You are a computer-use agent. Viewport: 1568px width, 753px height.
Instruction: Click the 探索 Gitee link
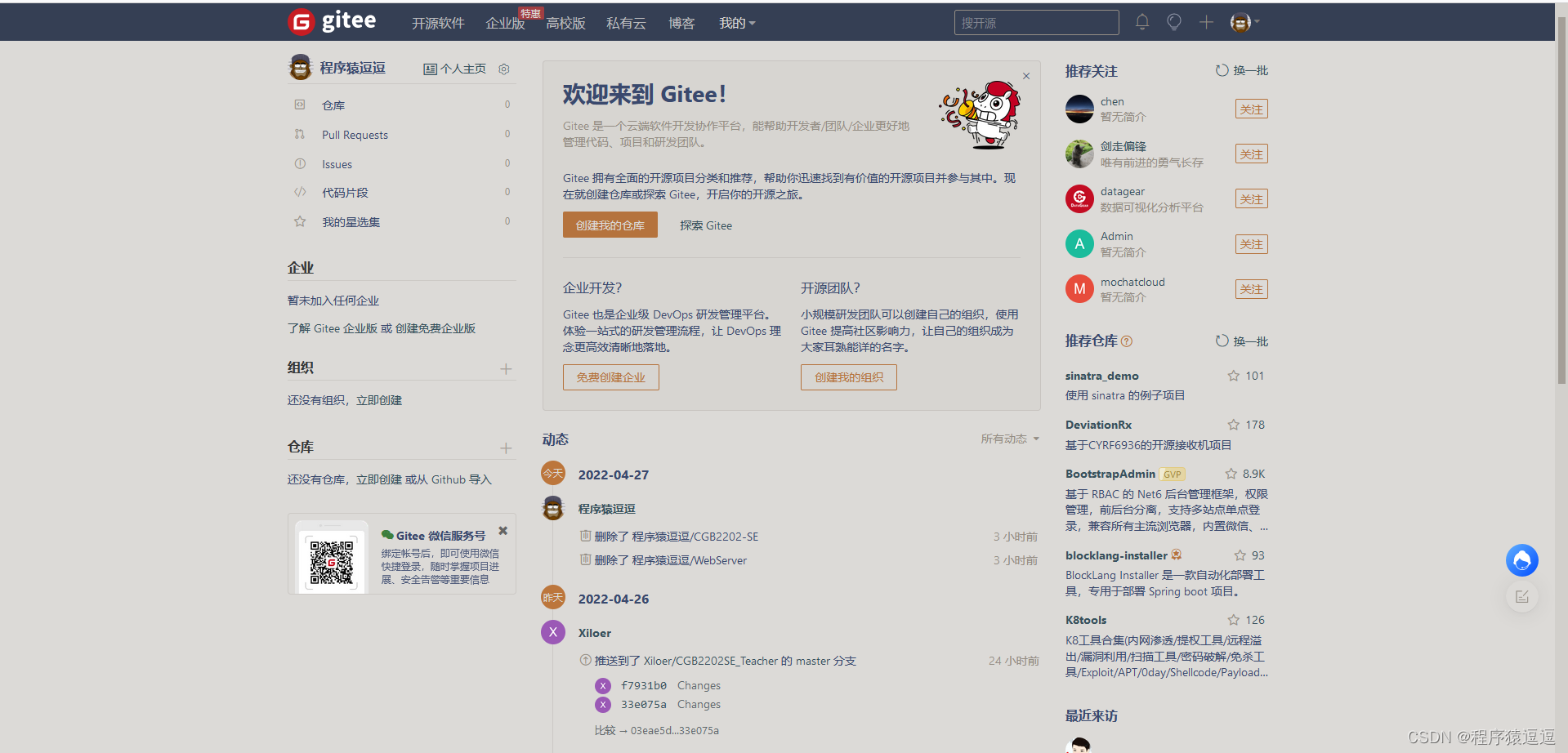click(706, 225)
